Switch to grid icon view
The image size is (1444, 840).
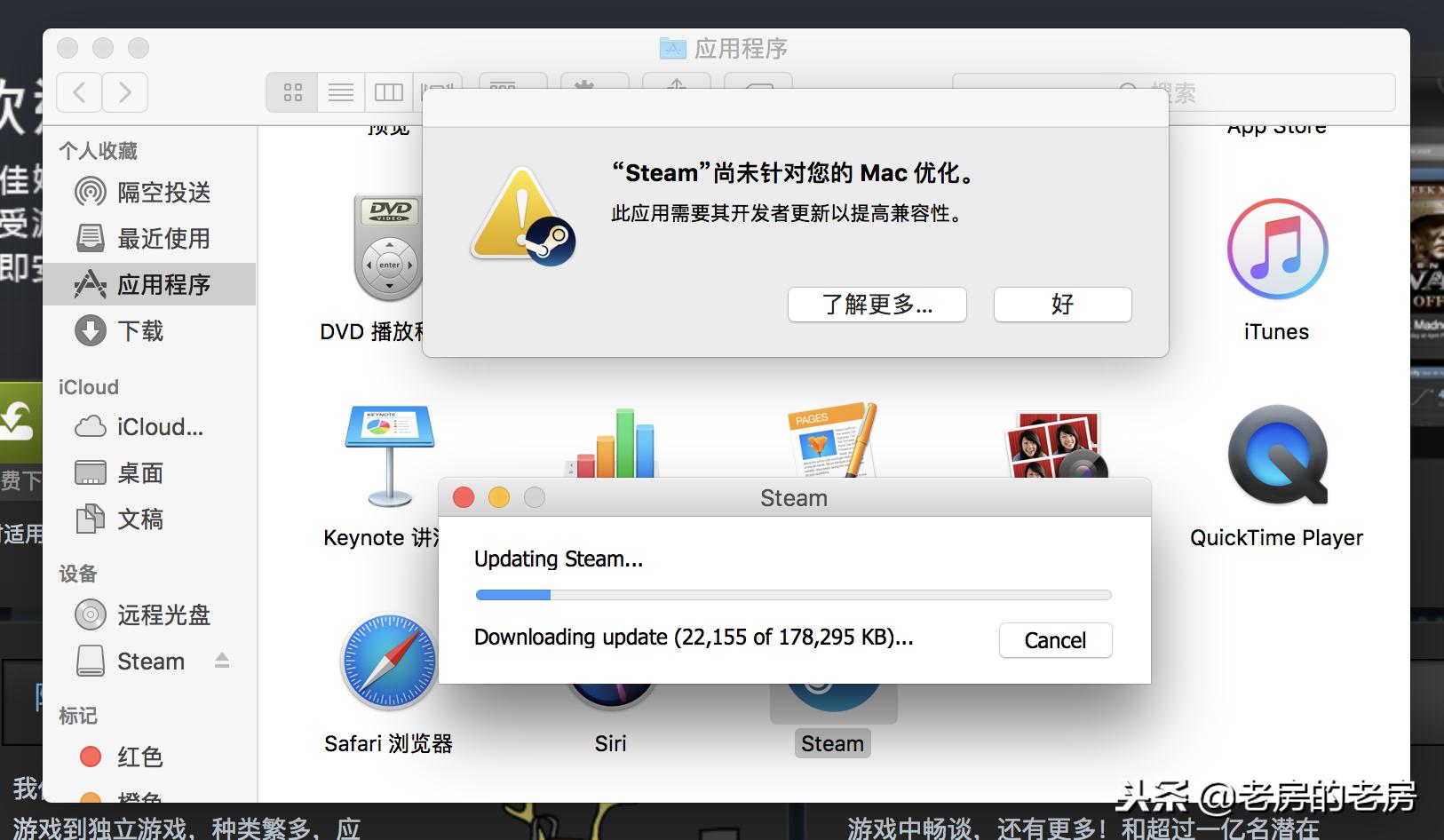pyautogui.click(x=291, y=91)
